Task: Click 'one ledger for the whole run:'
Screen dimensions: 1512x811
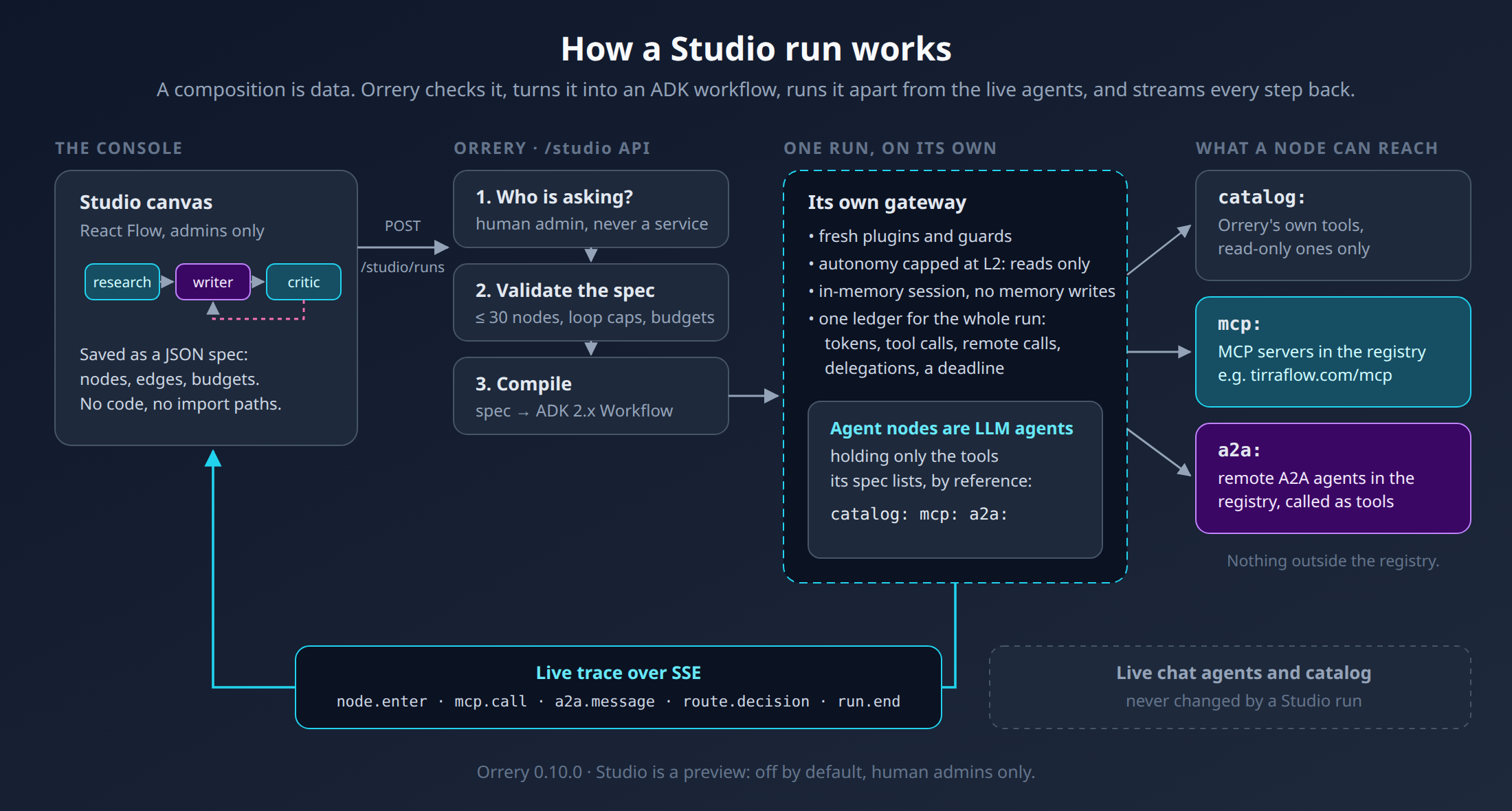Action: point(927,319)
